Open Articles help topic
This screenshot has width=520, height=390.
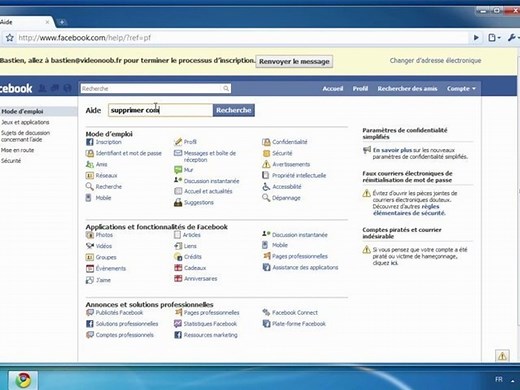[x=192, y=235]
